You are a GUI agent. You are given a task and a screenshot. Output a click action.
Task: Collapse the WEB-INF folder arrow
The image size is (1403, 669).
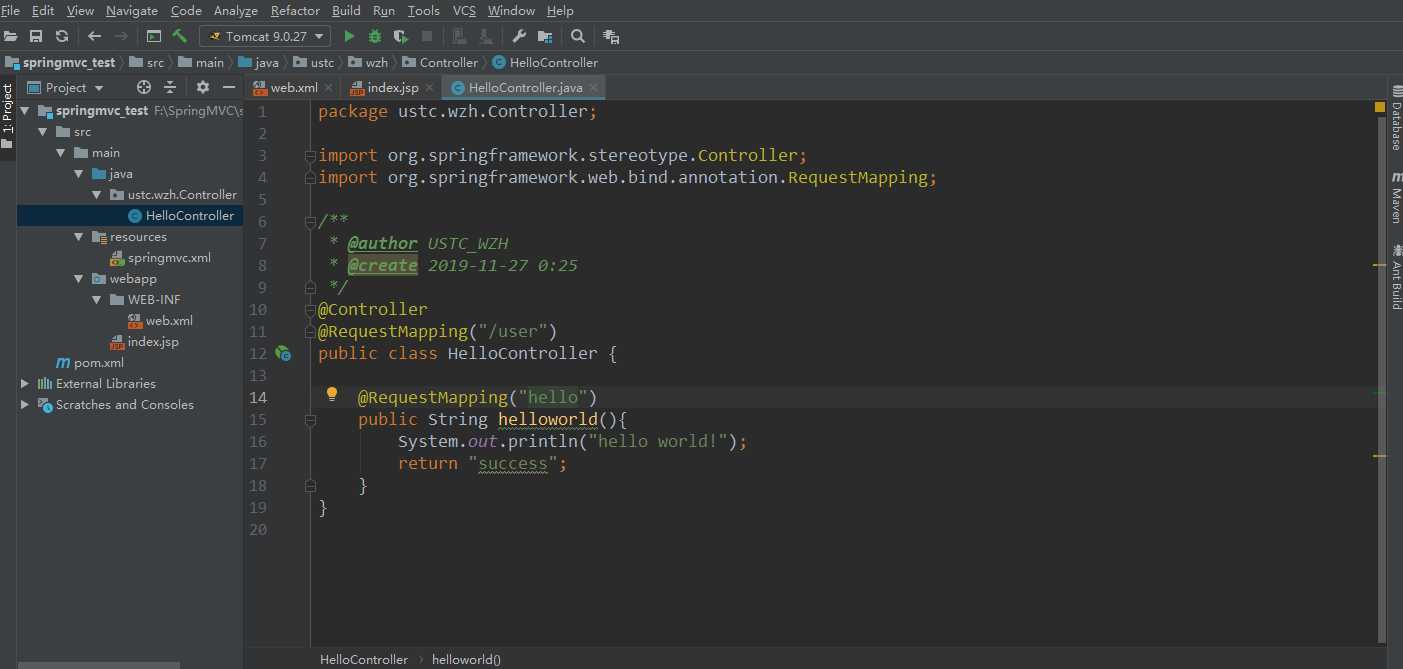(97, 300)
